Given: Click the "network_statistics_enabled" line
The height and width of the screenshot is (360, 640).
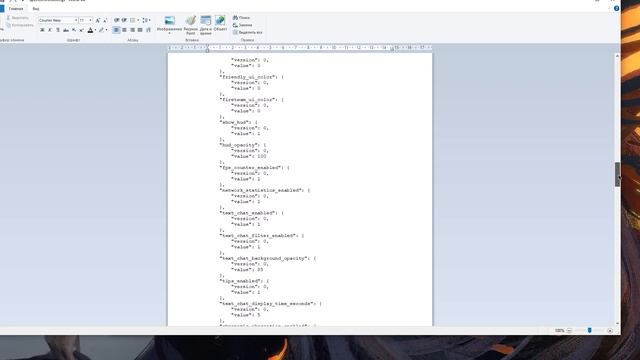Looking at the screenshot, I should (x=265, y=190).
